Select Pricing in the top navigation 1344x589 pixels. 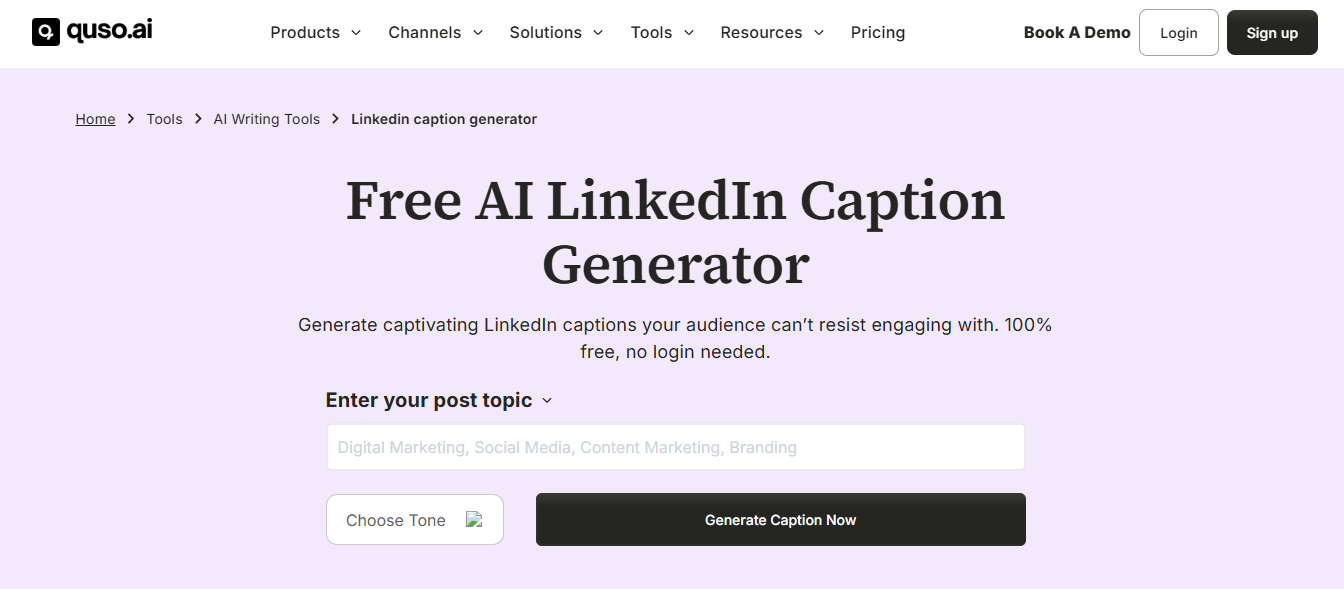[877, 32]
